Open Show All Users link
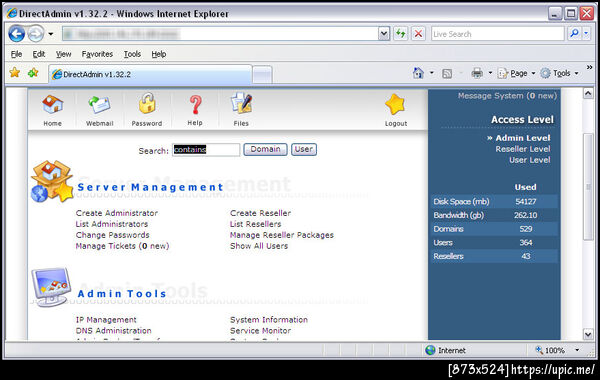This screenshot has width=600, height=380. (x=259, y=246)
